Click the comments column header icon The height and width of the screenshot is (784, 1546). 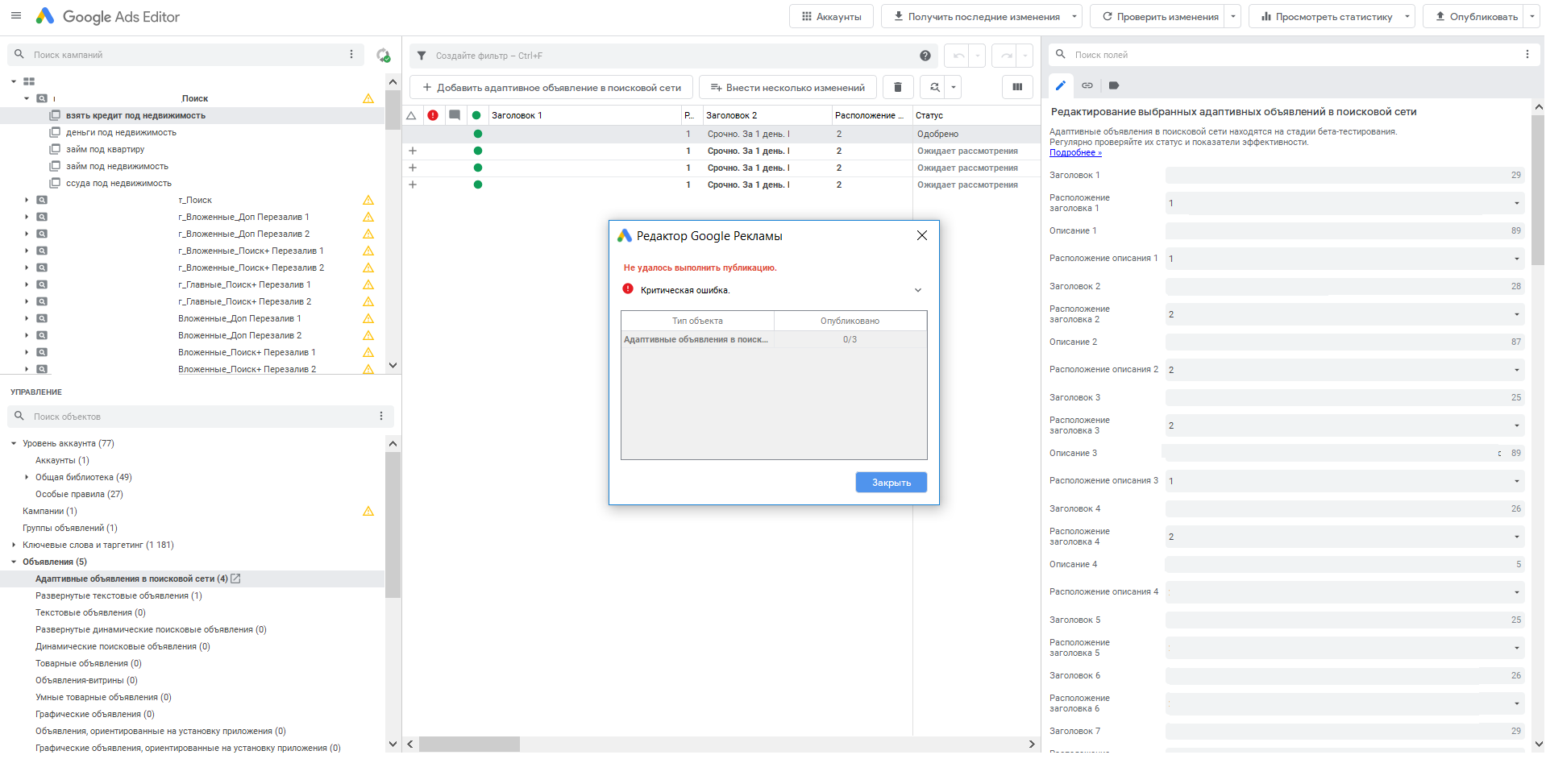pos(455,115)
